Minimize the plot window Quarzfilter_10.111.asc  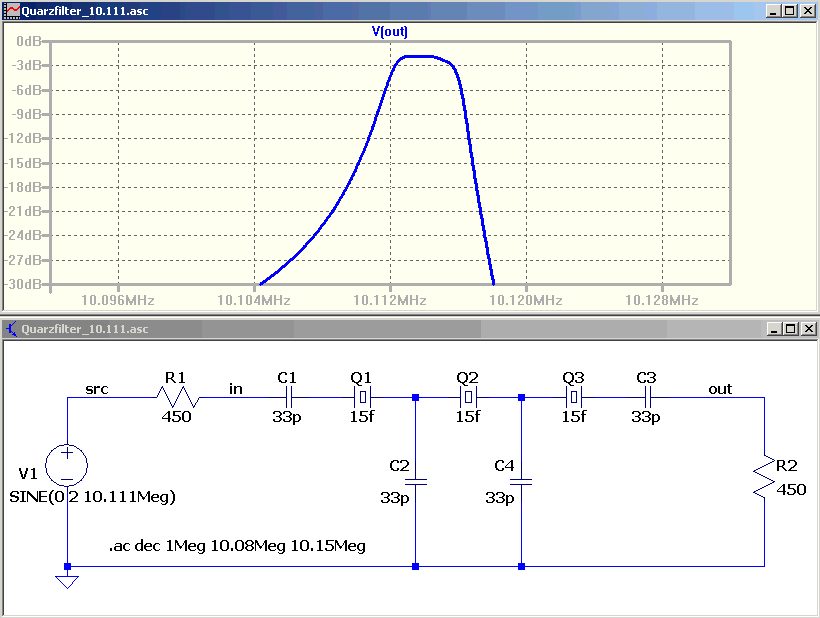773,11
